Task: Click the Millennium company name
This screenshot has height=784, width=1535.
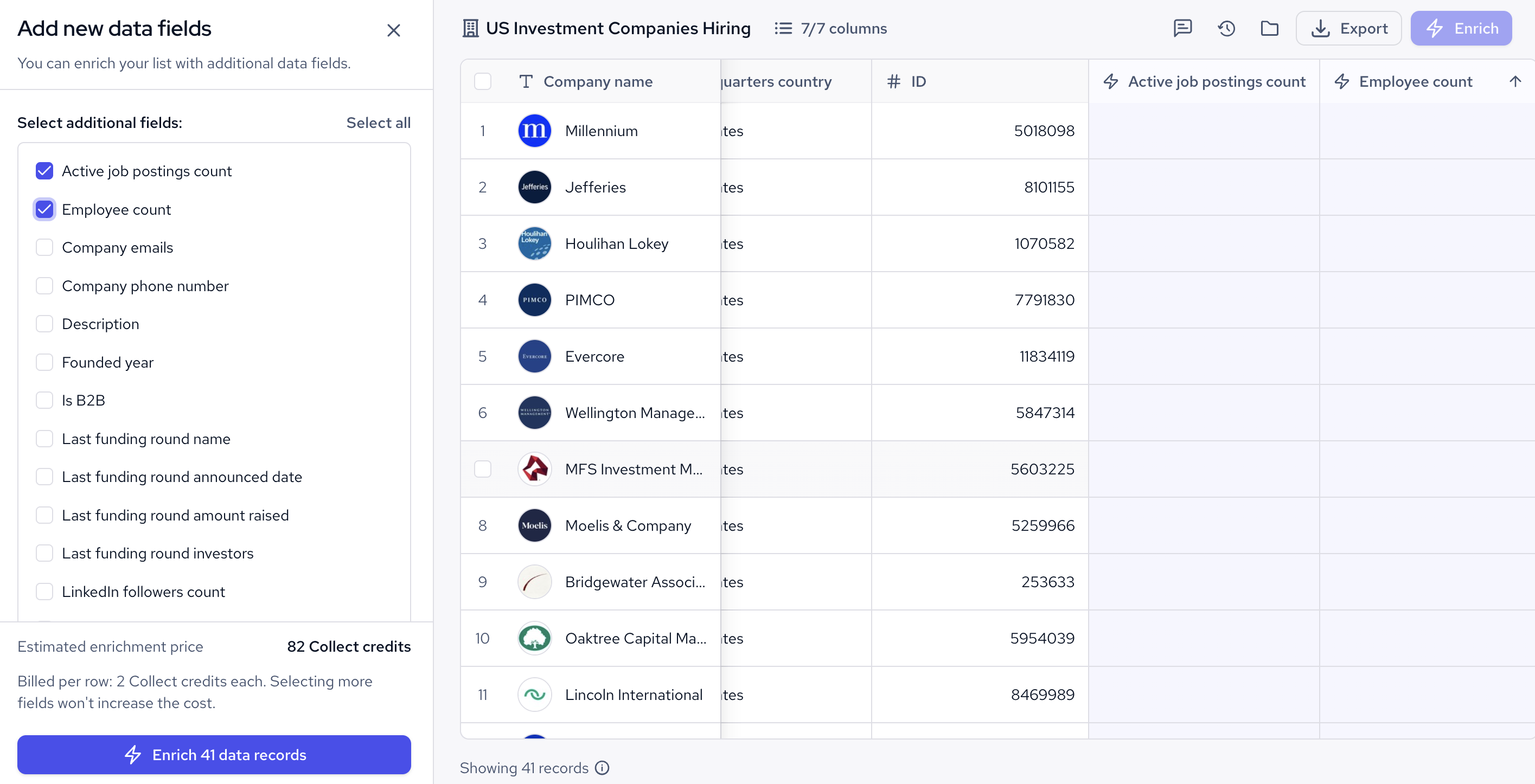Action: [601, 131]
